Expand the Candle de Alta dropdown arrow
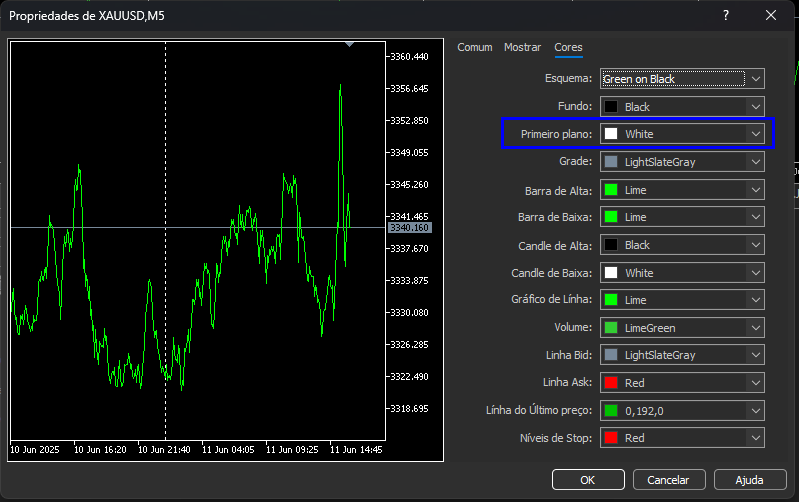The height and width of the screenshot is (502, 799). point(756,245)
